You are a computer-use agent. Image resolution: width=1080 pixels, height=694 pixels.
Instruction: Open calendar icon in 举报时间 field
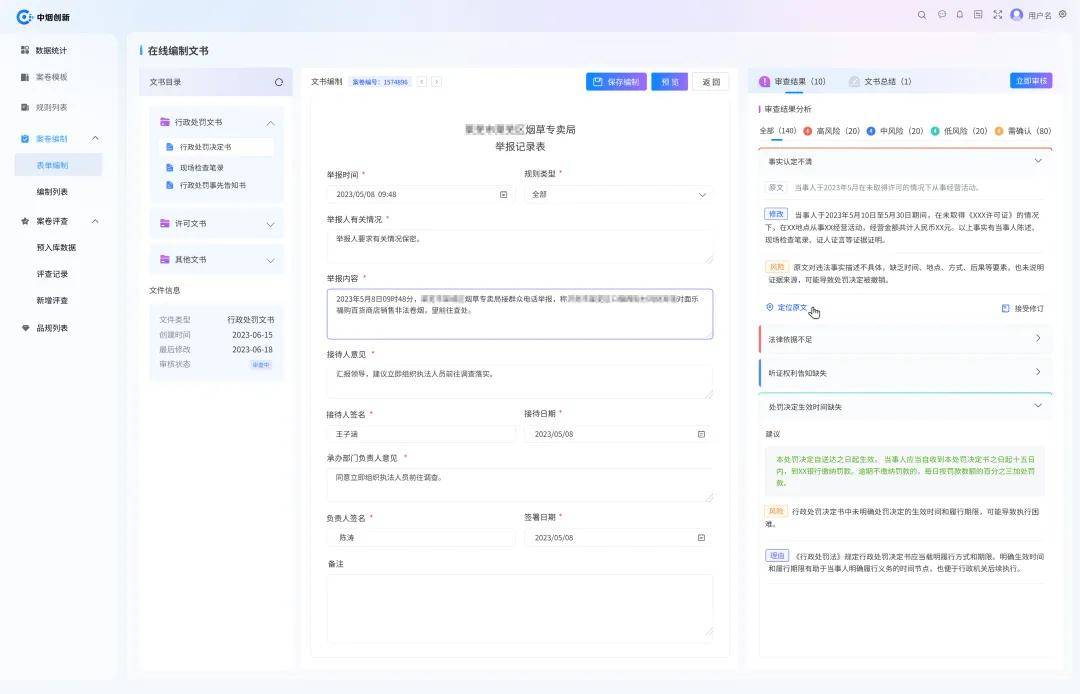pyautogui.click(x=503, y=194)
